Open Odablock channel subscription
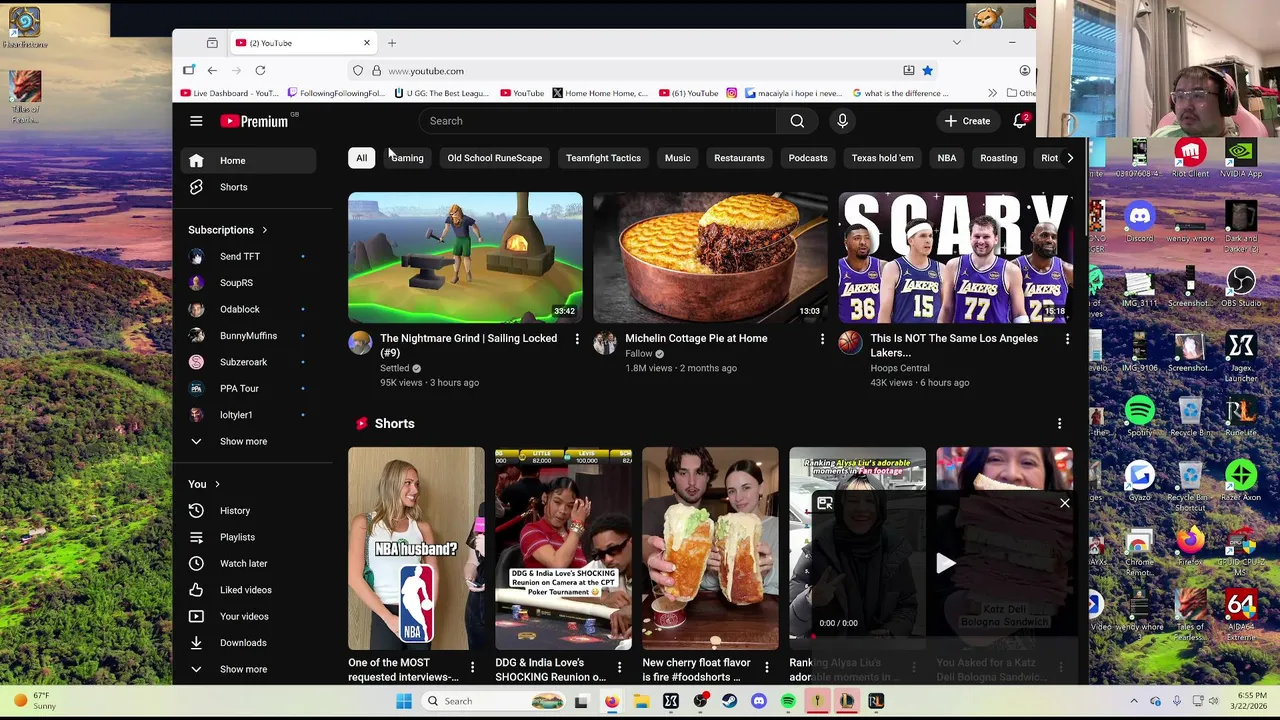The image size is (1280, 720). [x=249, y=309]
